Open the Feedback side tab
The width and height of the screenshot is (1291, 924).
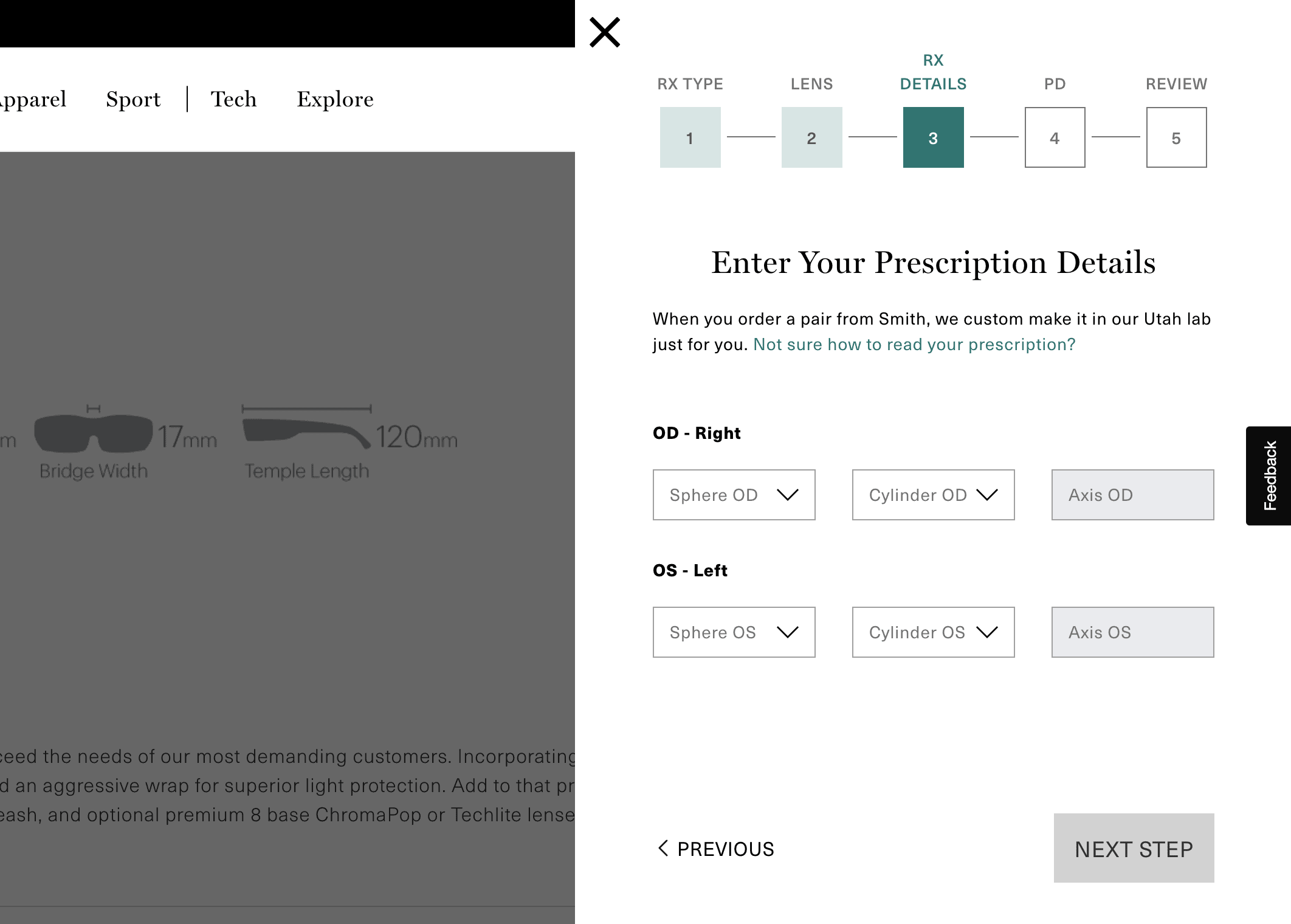point(1269,475)
